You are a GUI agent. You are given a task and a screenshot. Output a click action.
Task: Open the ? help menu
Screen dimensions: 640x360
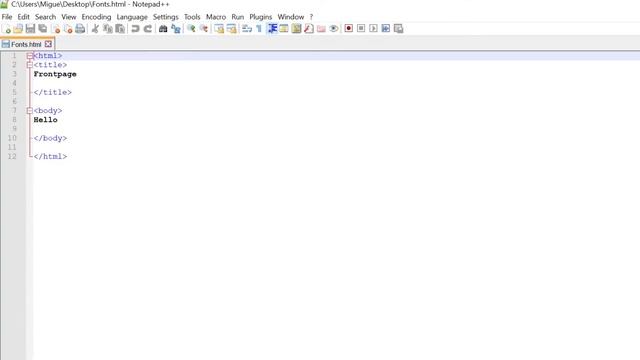click(311, 17)
